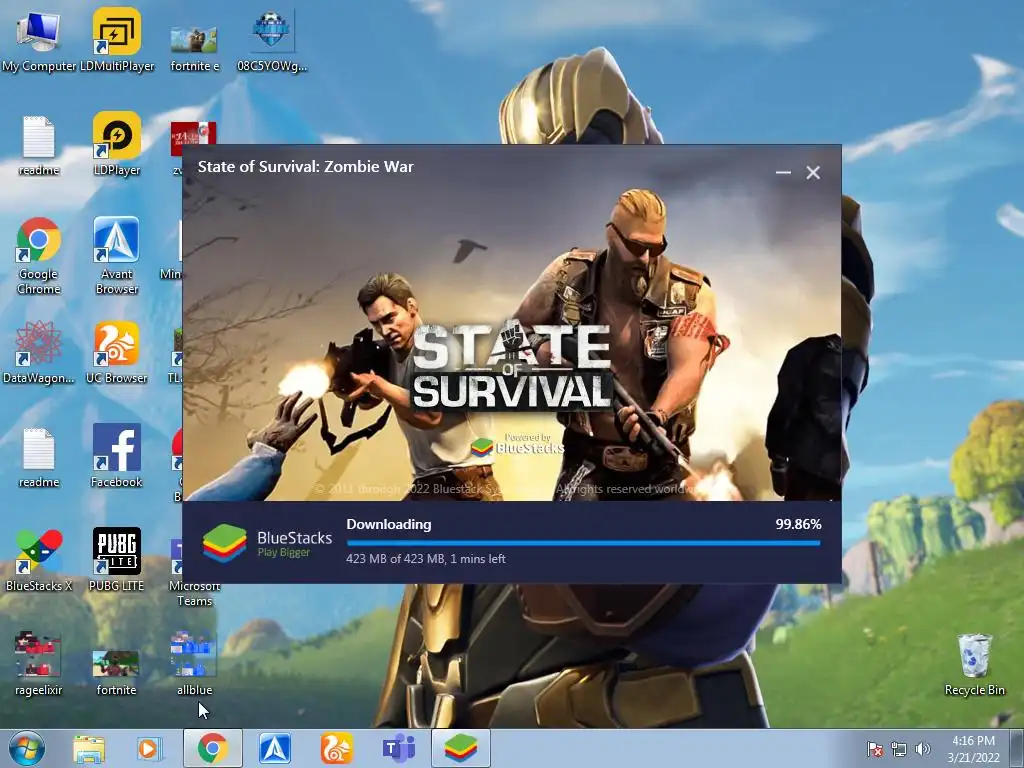Open Microsoft Teams desktop shortcut

click(x=195, y=573)
